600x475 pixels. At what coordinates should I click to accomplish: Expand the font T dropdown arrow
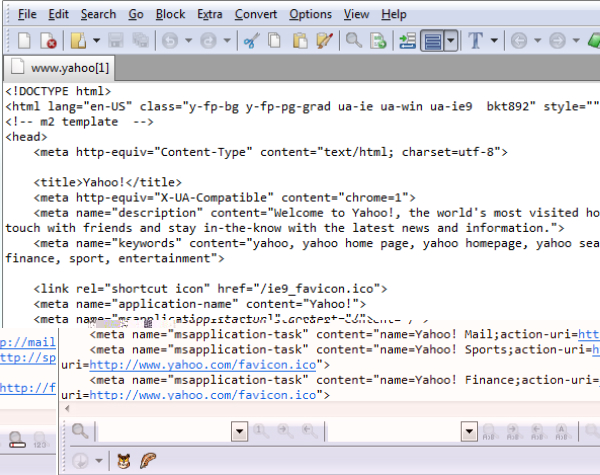(x=494, y=40)
